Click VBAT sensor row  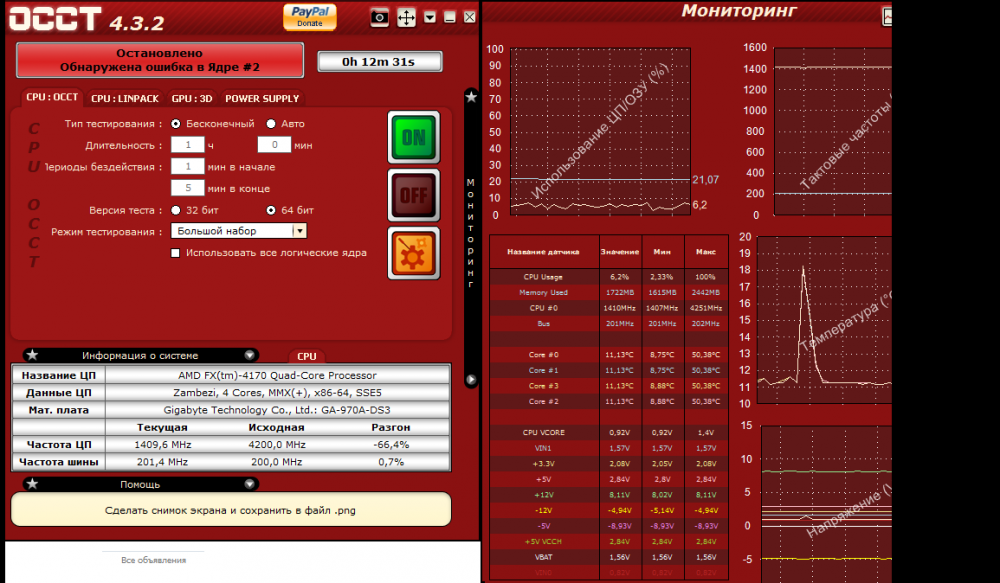click(x=608, y=557)
